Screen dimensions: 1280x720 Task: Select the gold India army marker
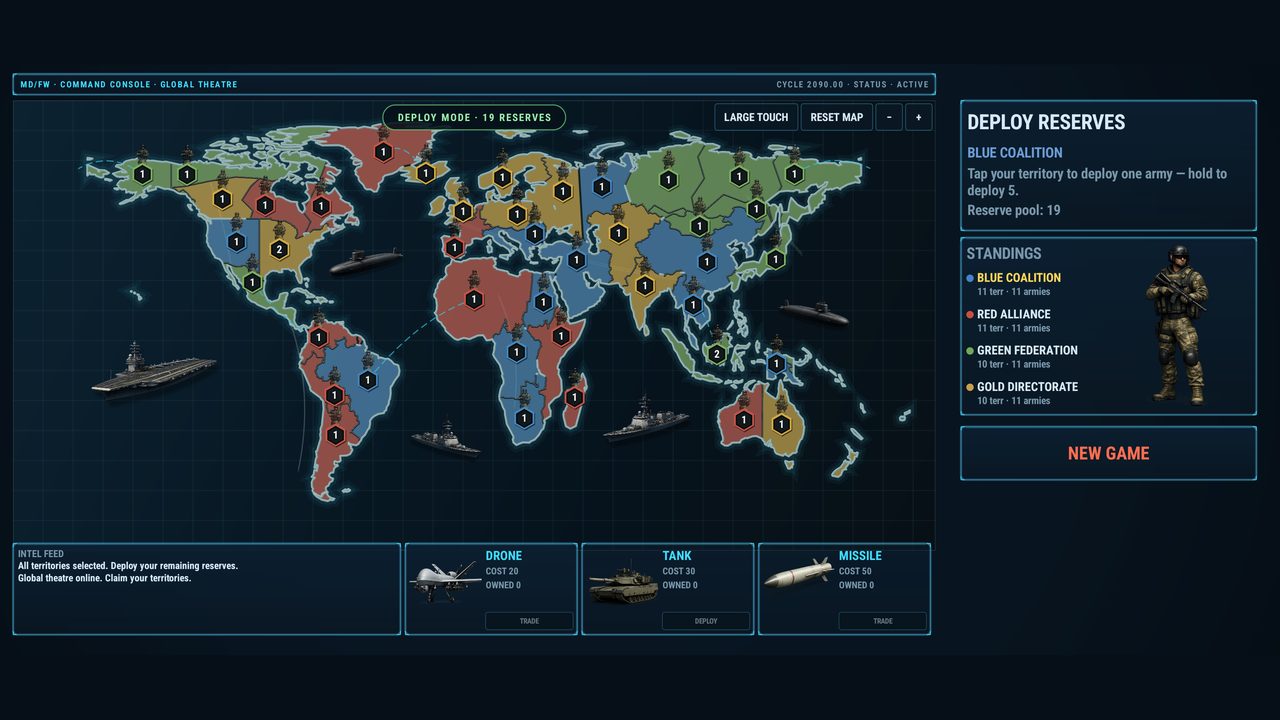point(645,286)
